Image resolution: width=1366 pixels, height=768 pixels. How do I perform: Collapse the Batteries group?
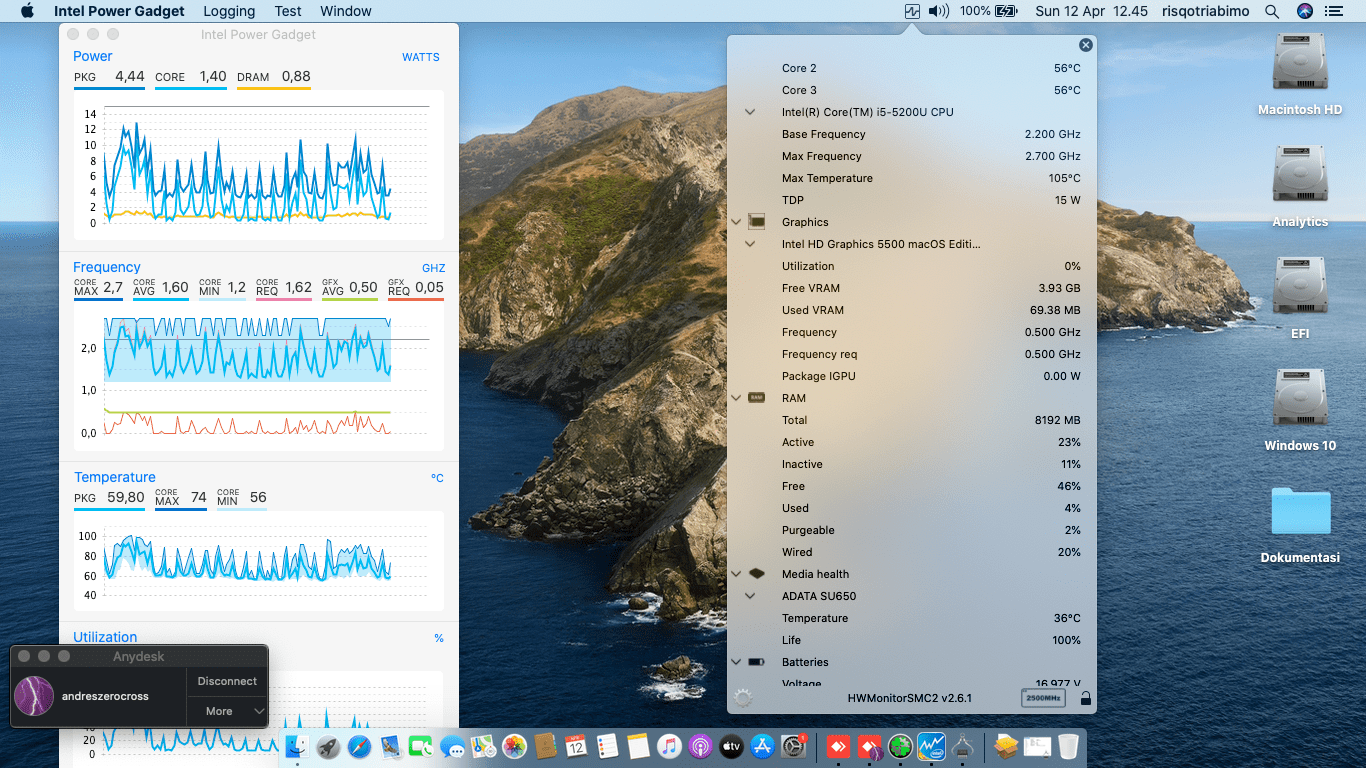[737, 662]
